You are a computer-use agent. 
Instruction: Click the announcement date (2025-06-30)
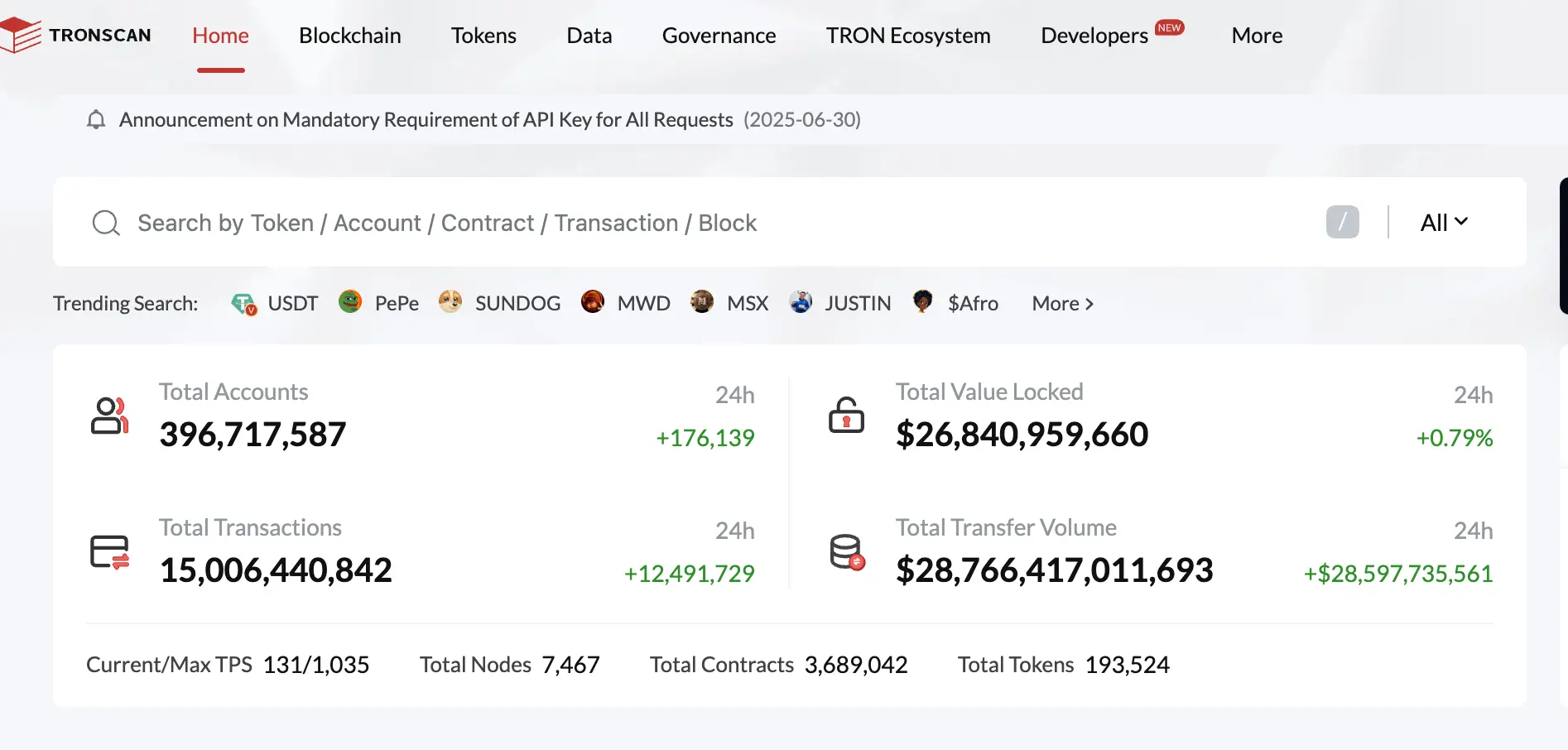pyautogui.click(x=802, y=120)
